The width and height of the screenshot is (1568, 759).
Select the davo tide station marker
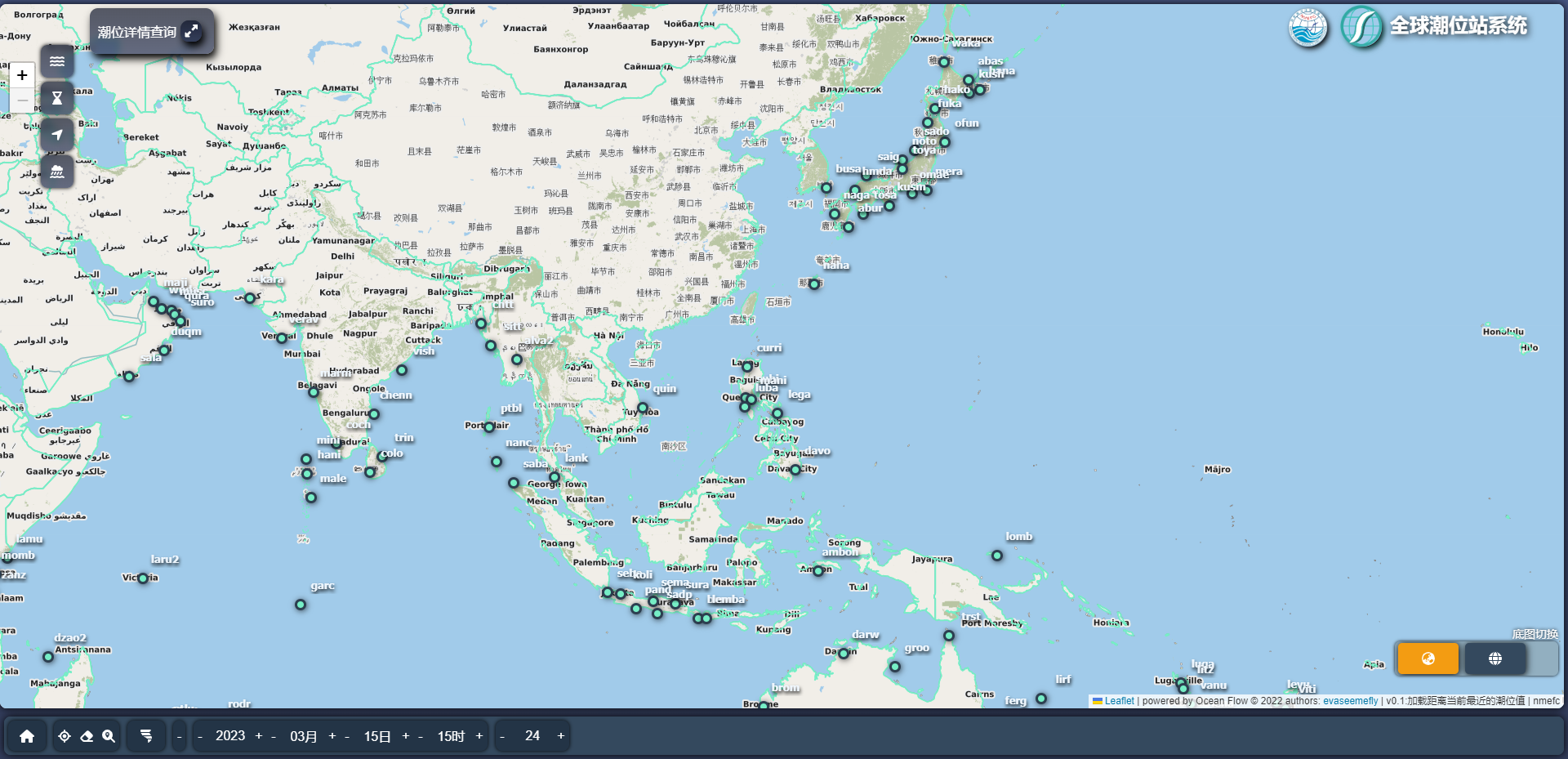(795, 470)
